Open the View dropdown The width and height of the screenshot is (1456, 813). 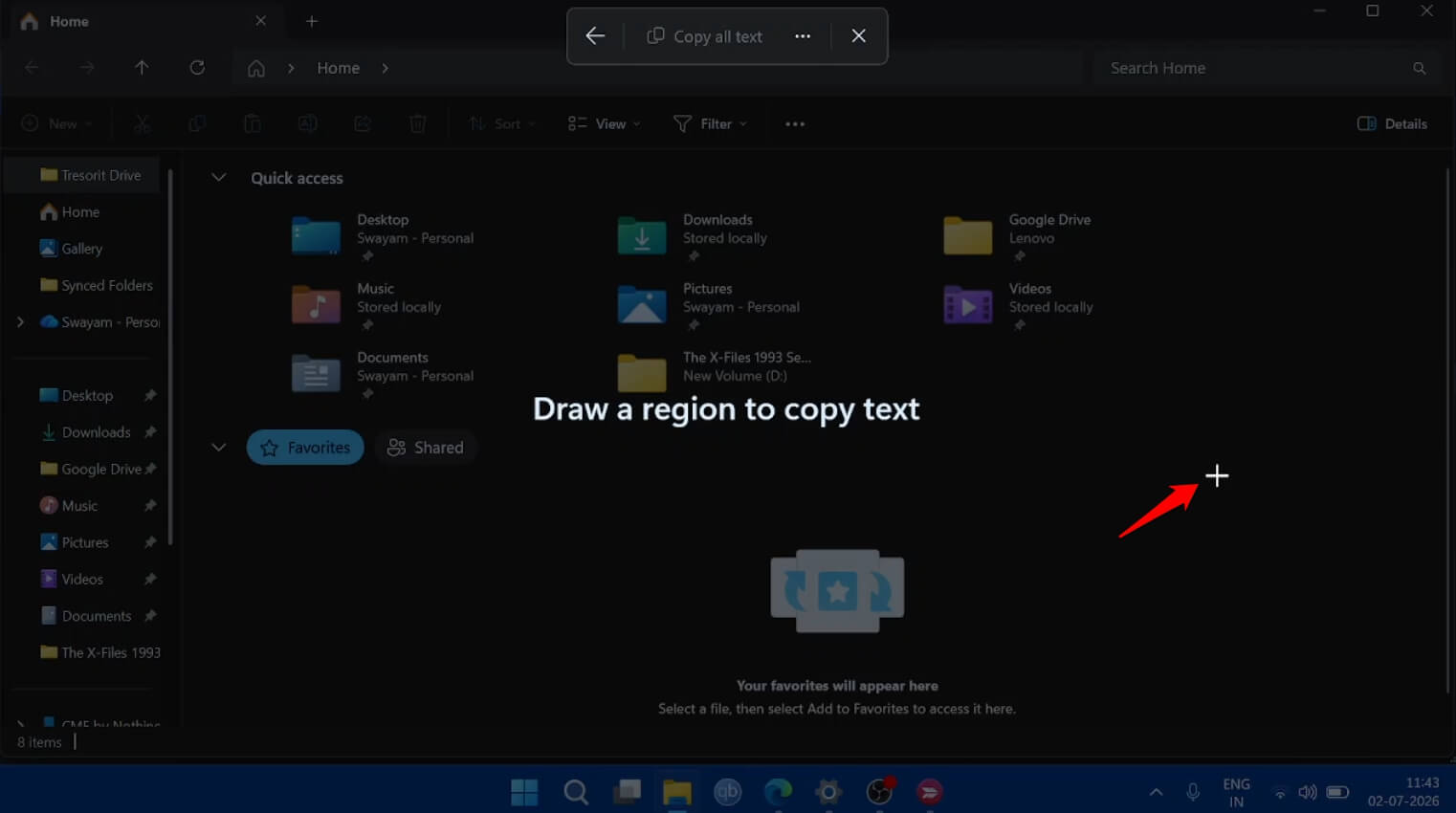click(604, 123)
